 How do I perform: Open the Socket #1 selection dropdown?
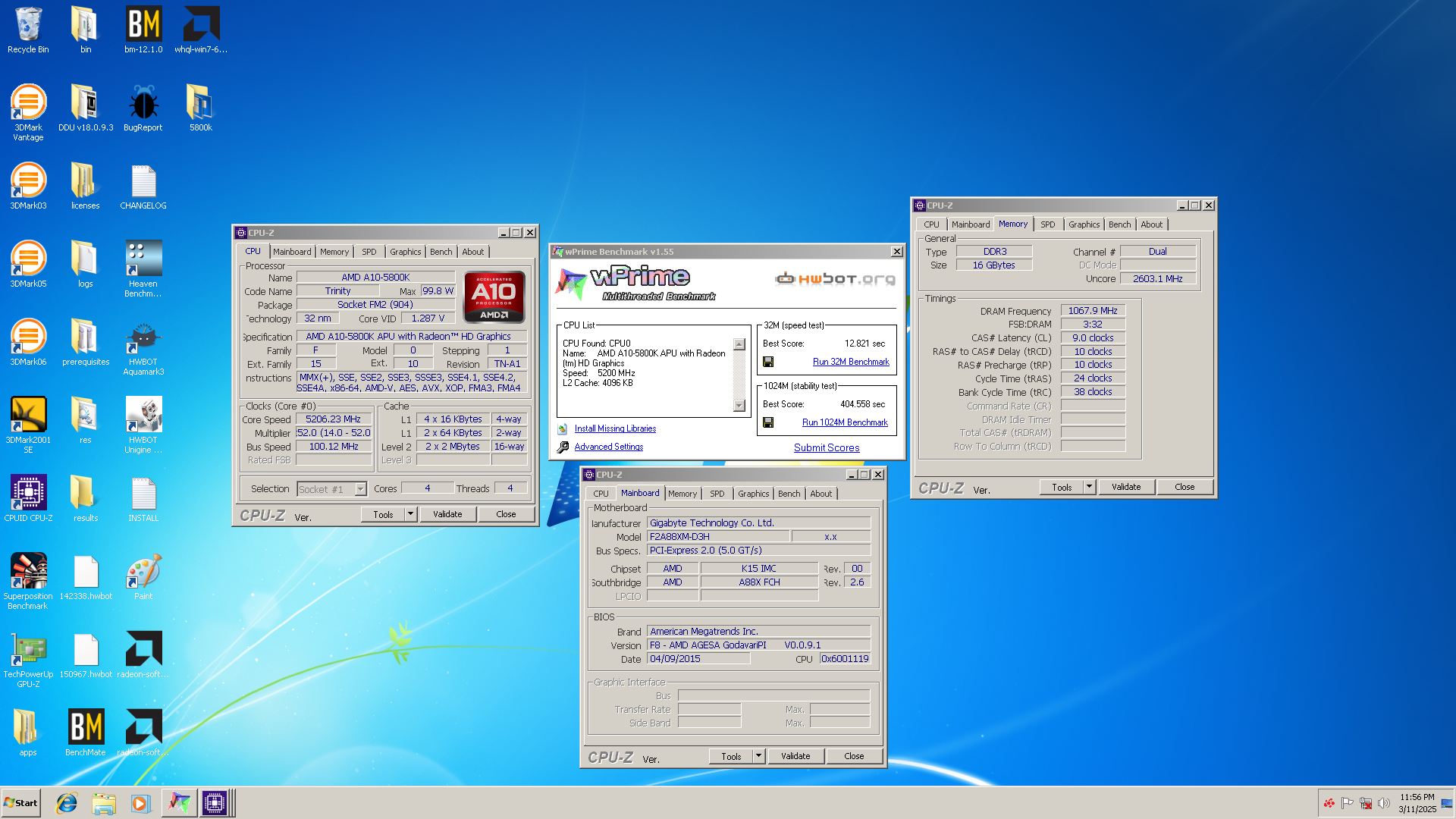point(331,489)
